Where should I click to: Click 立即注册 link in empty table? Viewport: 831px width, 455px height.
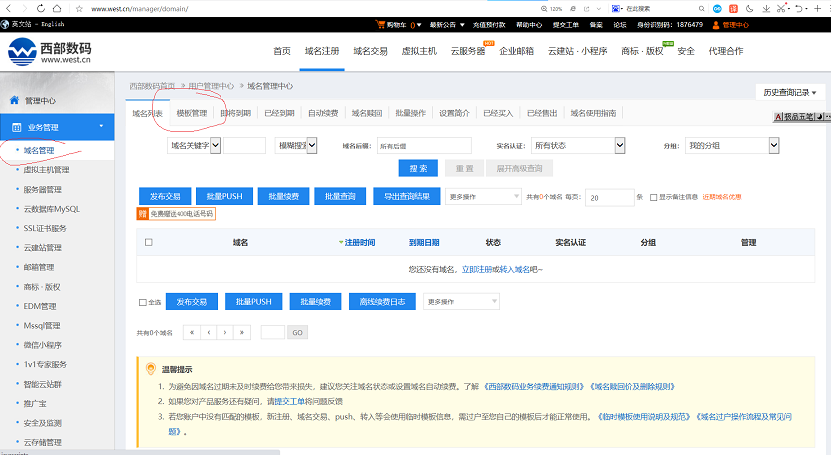pyautogui.click(x=477, y=269)
